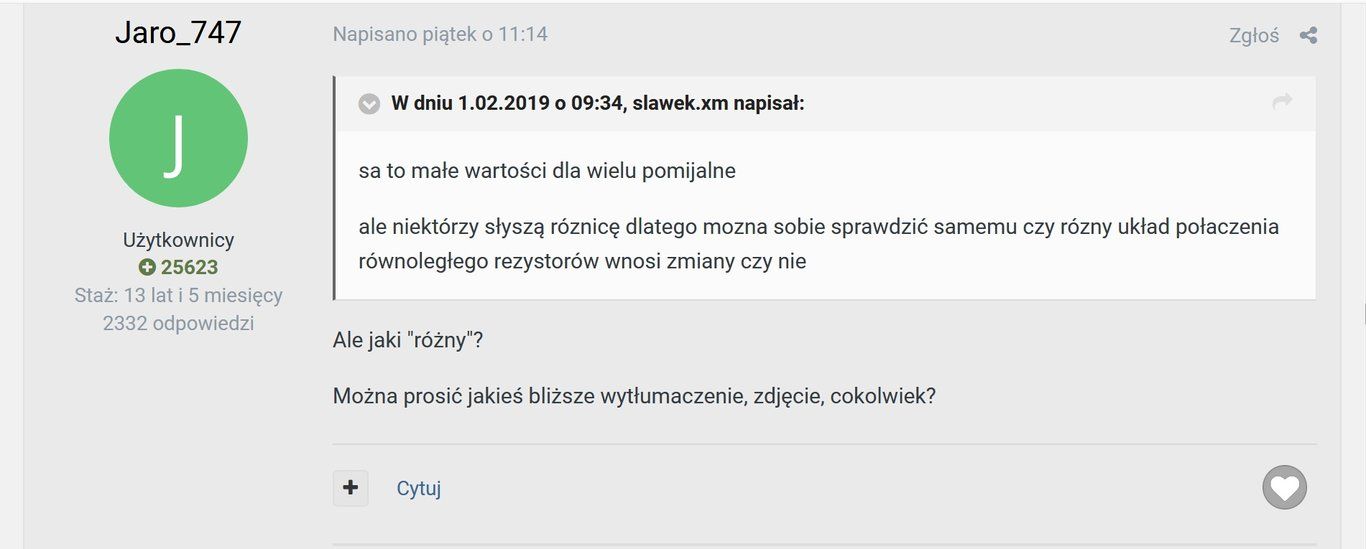This screenshot has width=1366, height=549.
Task: Click the plus multi-quote button
Action: tap(350, 488)
